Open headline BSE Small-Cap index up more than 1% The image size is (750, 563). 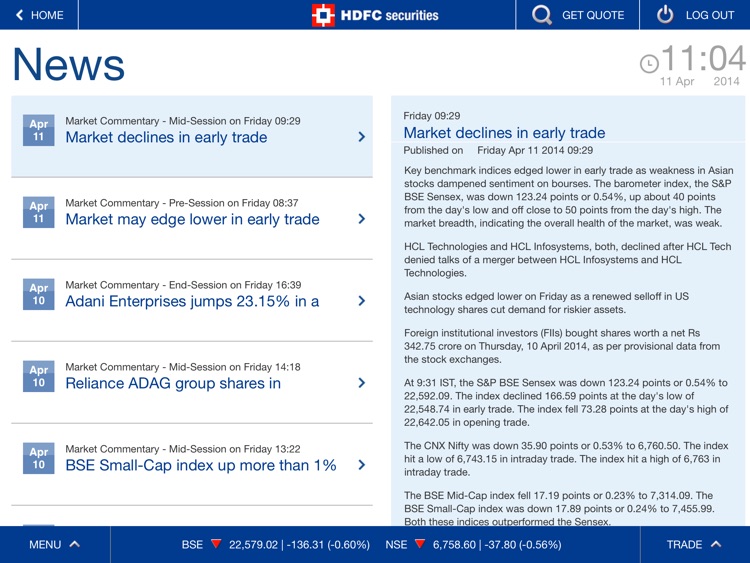[x=201, y=465]
